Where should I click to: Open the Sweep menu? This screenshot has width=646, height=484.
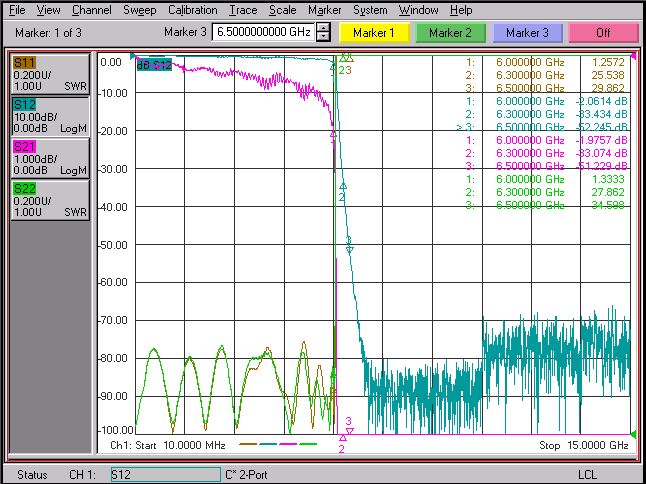click(x=140, y=10)
